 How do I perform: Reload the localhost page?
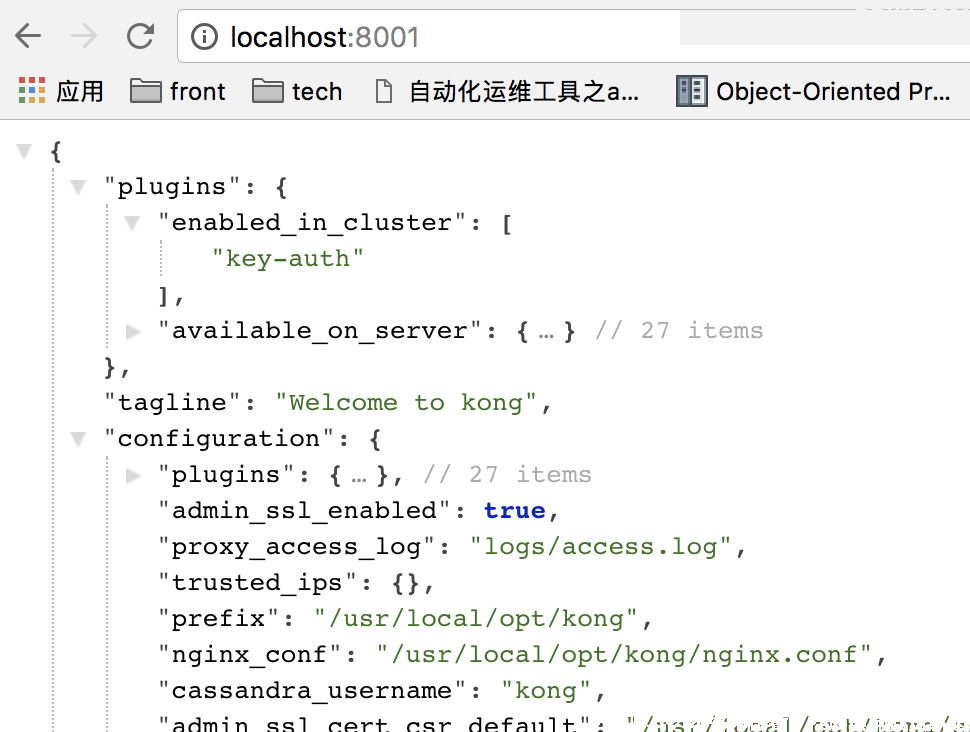140,36
